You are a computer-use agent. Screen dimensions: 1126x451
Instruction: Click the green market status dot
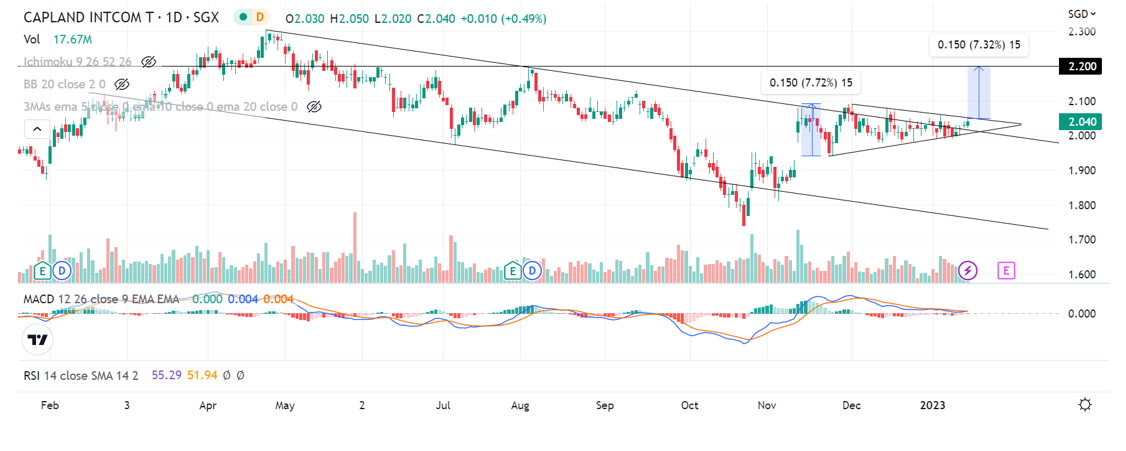click(244, 18)
